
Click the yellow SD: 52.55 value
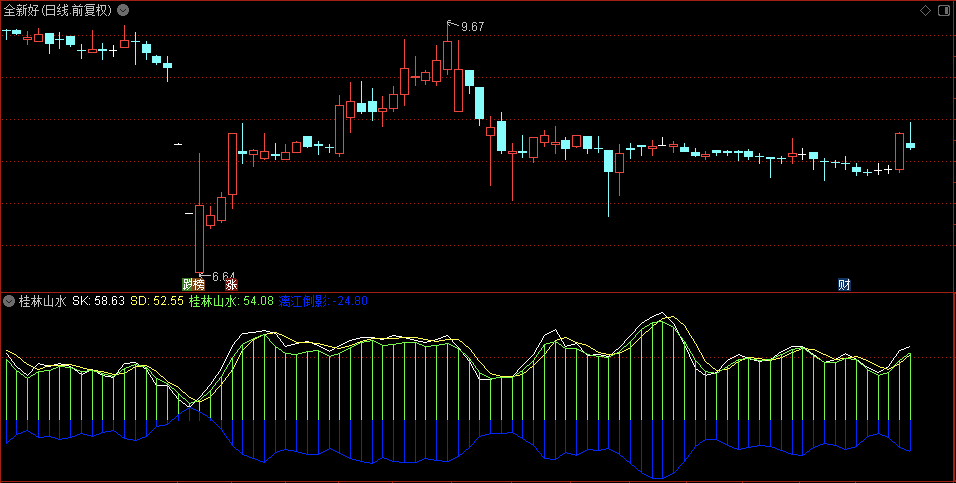(x=157, y=301)
